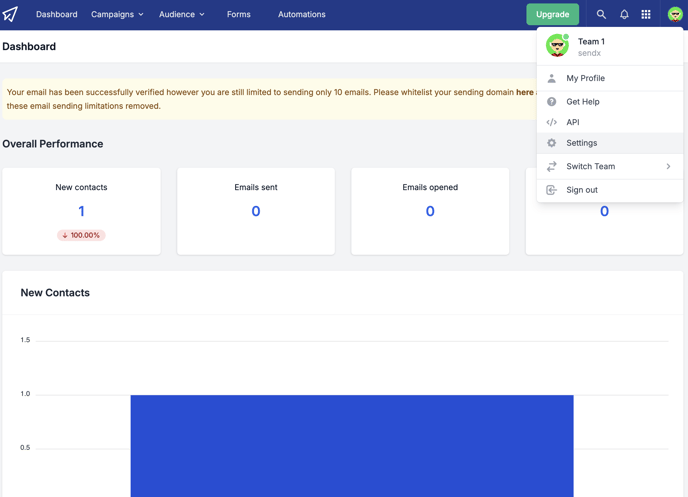Click the Settings gear icon

(x=552, y=143)
